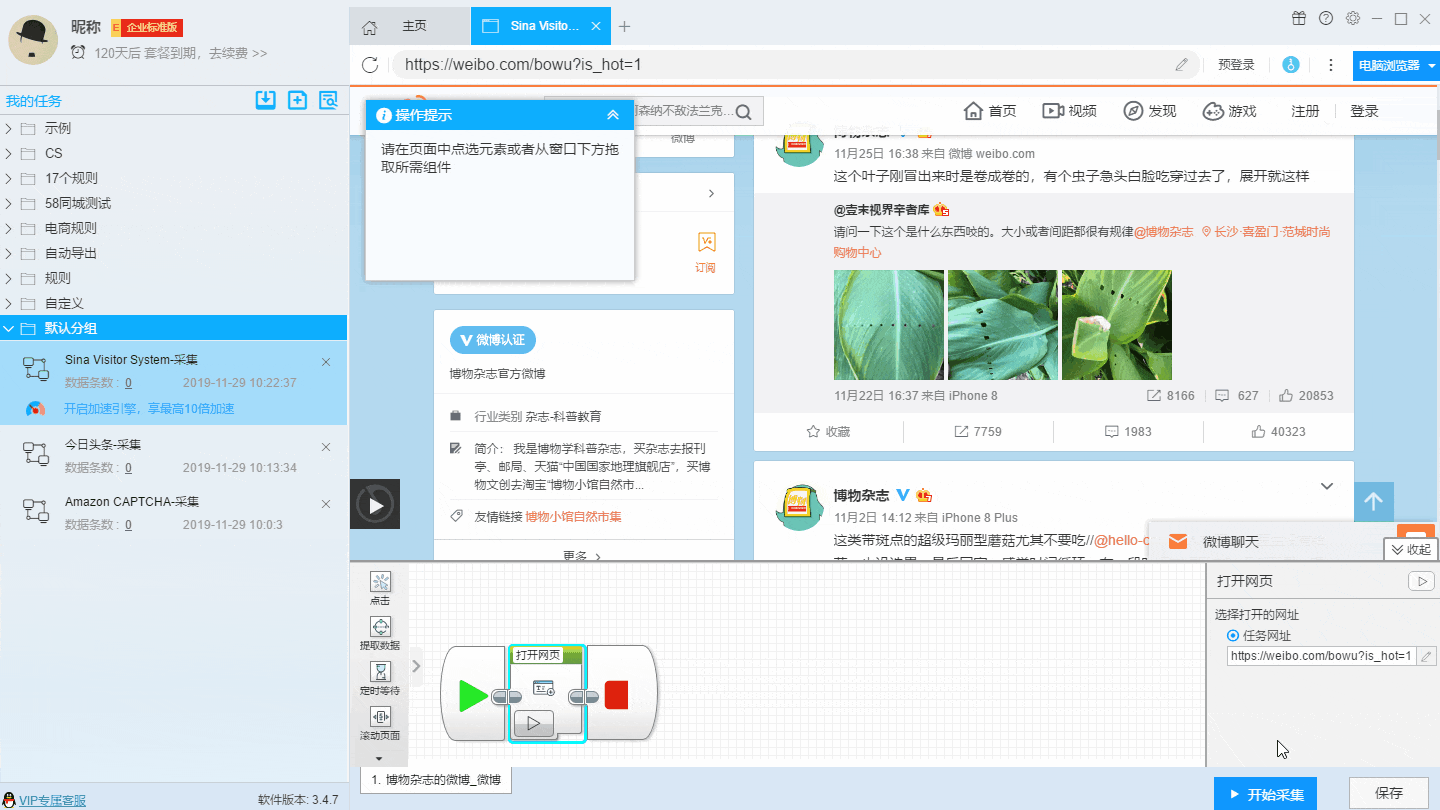The width and height of the screenshot is (1440, 810).
Task: Click the user avatar picture
Action: tap(33, 39)
